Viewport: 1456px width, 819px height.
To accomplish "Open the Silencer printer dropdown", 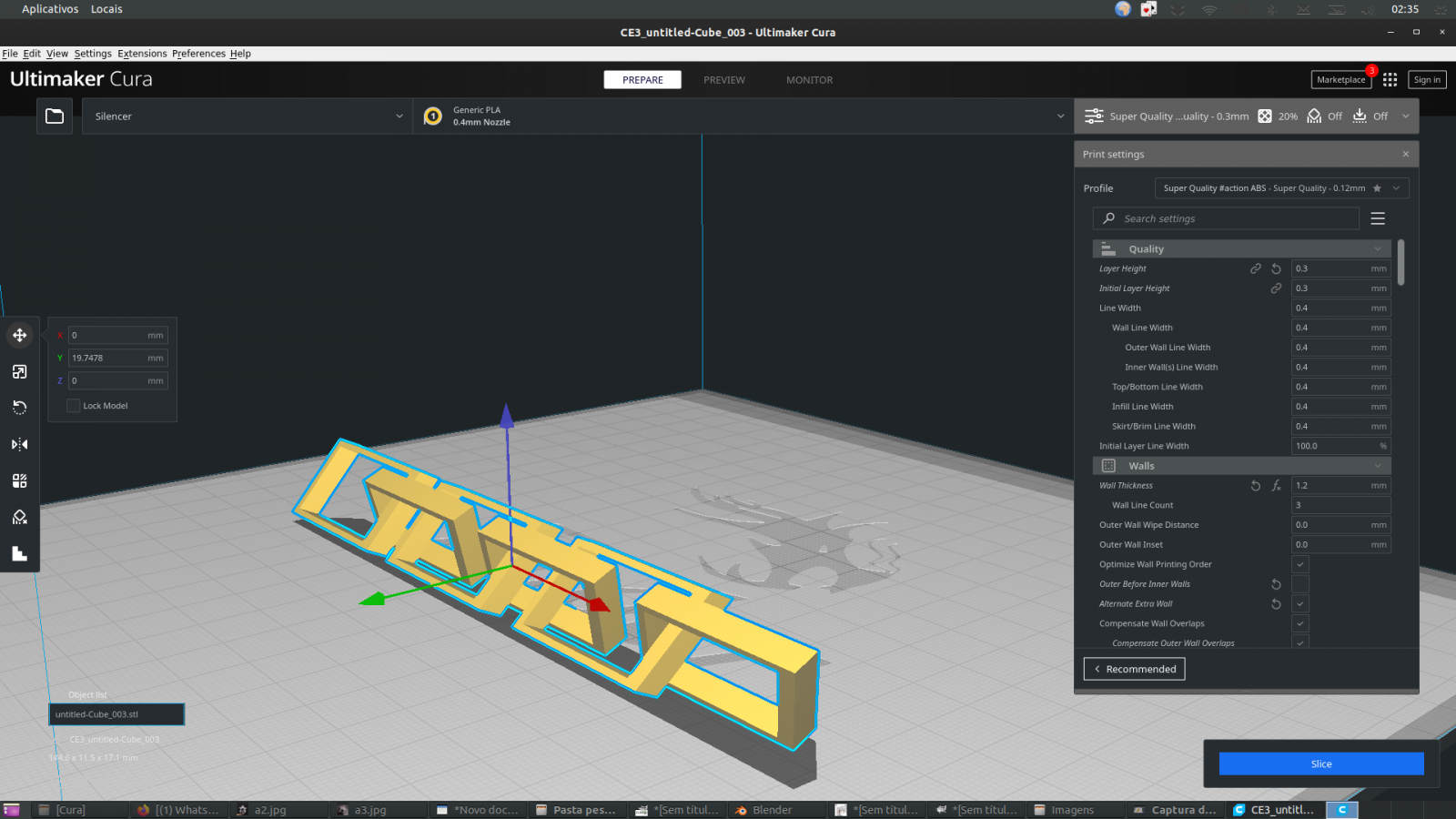I will (248, 116).
